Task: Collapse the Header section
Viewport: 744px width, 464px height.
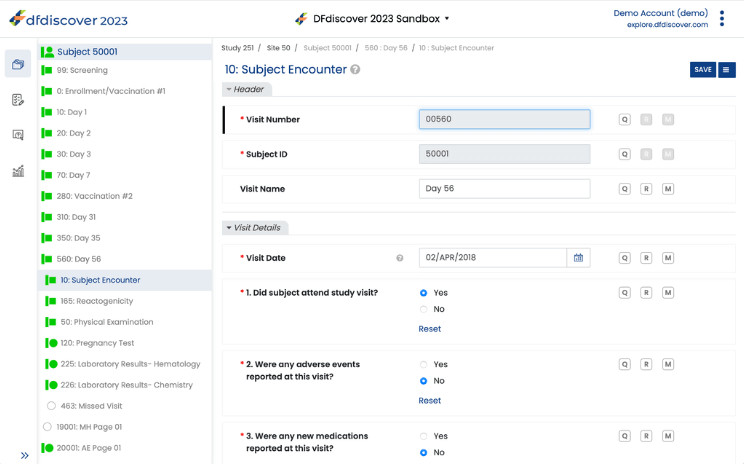Action: (x=246, y=90)
